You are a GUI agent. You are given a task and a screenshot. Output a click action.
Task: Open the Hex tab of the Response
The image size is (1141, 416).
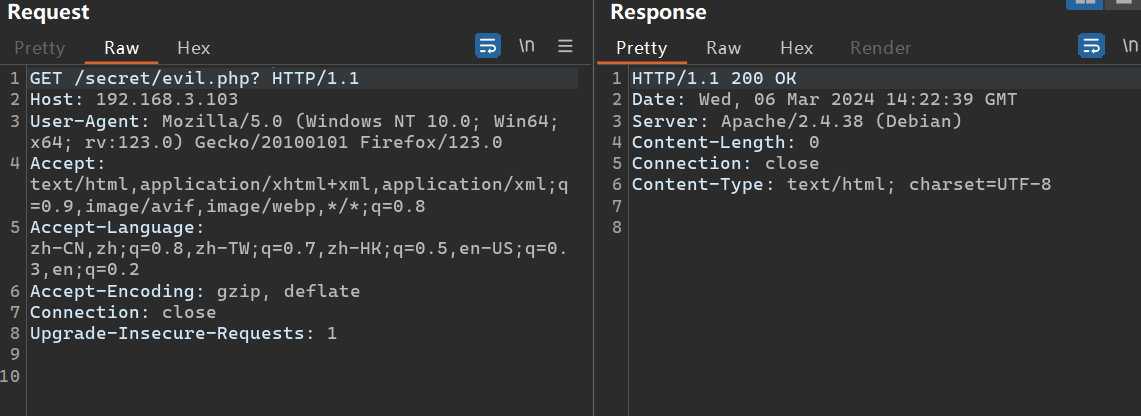[796, 48]
